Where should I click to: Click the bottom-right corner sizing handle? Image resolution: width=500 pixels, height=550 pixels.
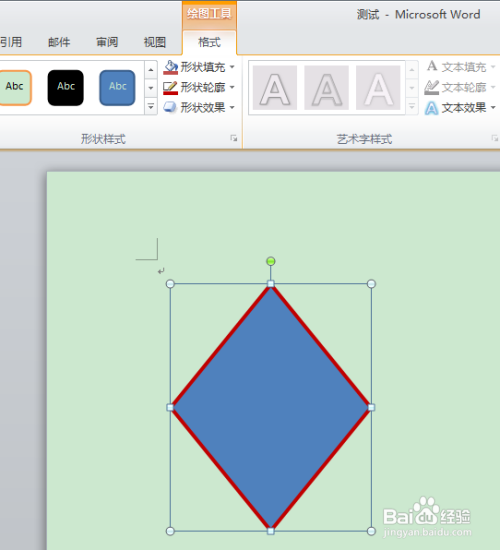pyautogui.click(x=371, y=531)
